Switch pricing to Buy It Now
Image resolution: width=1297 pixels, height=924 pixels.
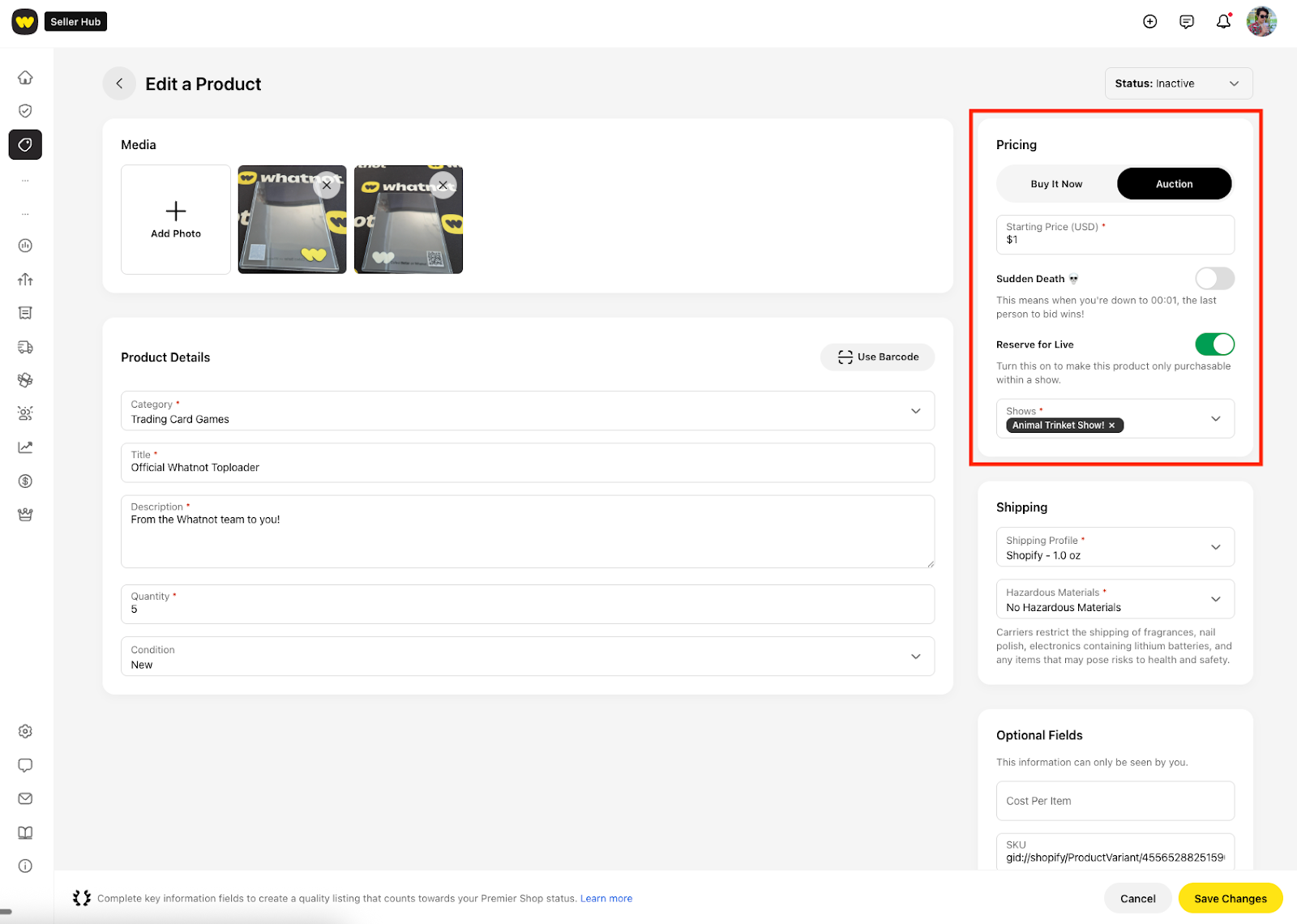[x=1056, y=184]
